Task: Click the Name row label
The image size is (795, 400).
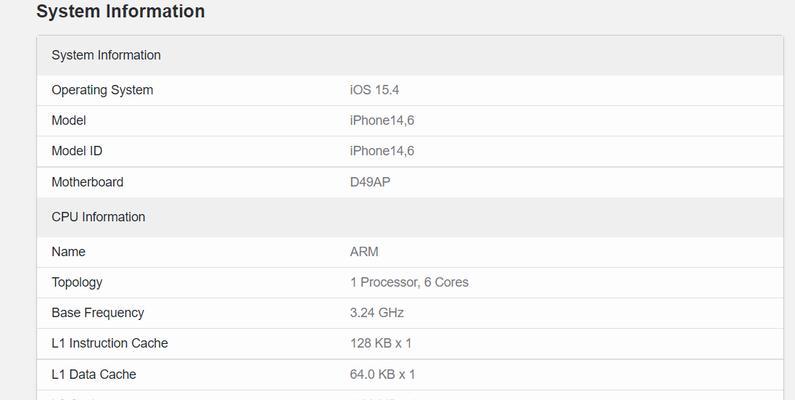Action: pyautogui.click(x=68, y=252)
